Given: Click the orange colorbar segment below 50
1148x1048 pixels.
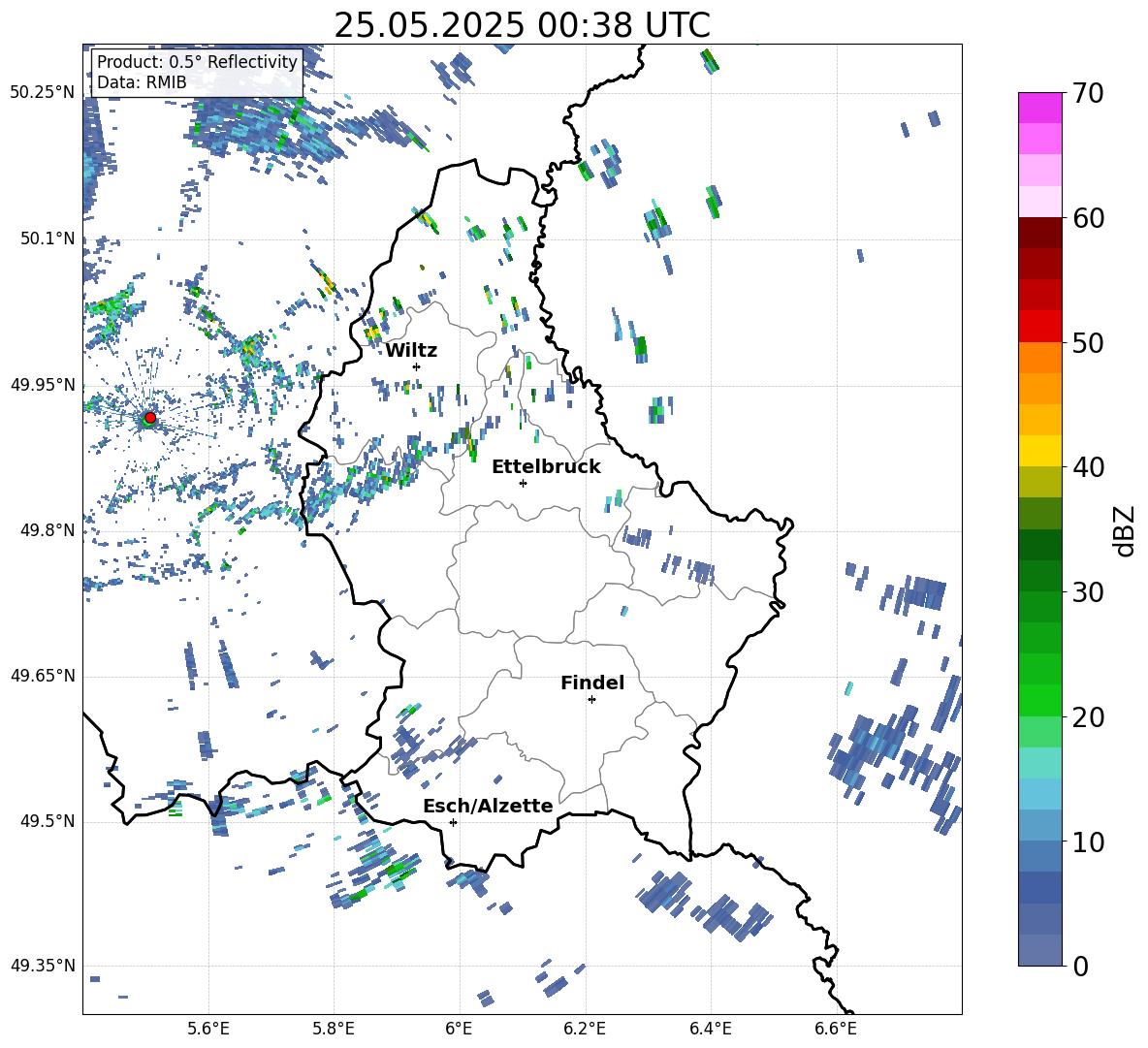Looking at the screenshot, I should point(1040,357).
